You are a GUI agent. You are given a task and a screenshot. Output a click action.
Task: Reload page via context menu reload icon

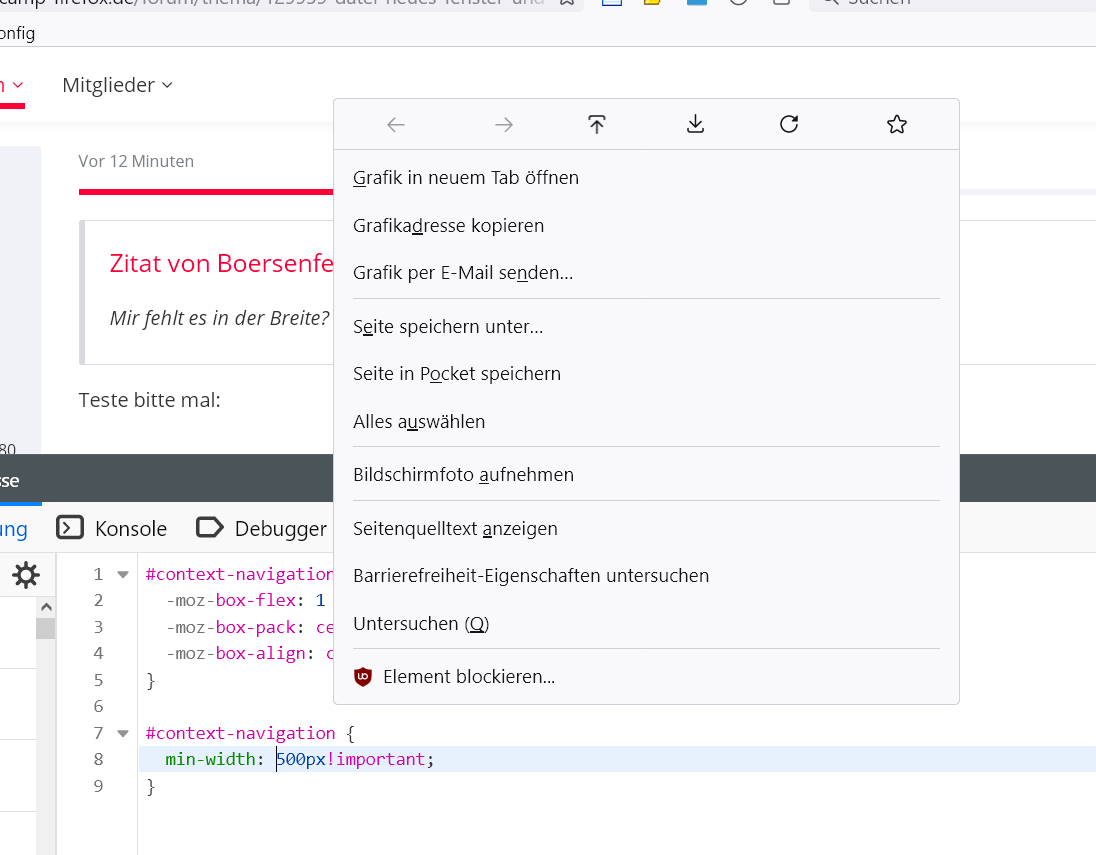click(789, 125)
